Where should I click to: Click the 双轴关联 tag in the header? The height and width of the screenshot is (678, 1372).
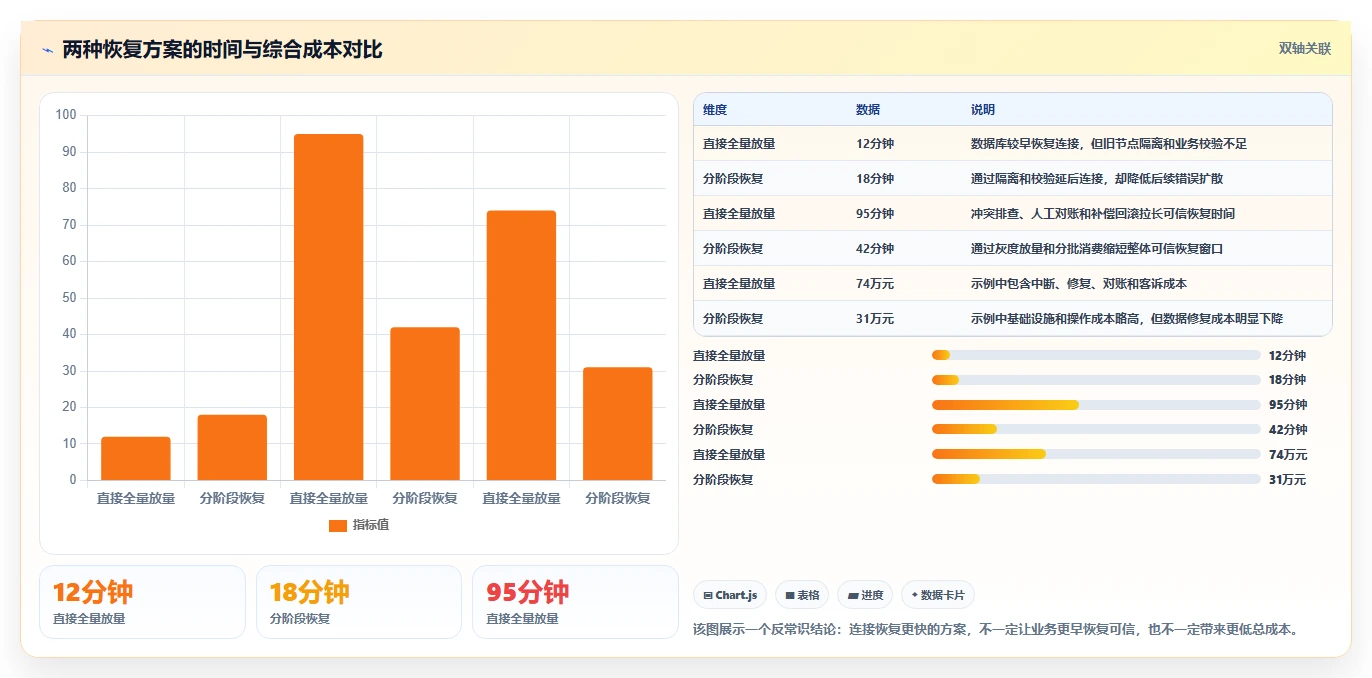coord(1304,48)
